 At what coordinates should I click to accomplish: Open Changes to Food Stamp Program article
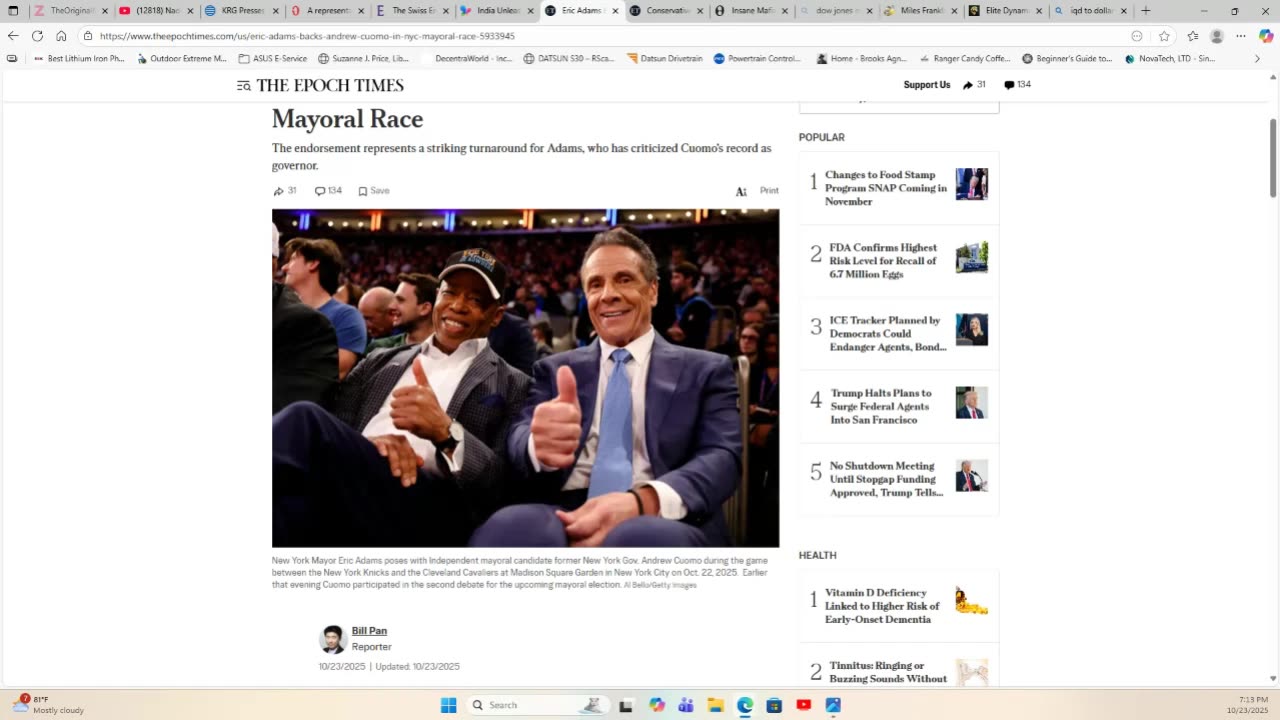pos(886,188)
